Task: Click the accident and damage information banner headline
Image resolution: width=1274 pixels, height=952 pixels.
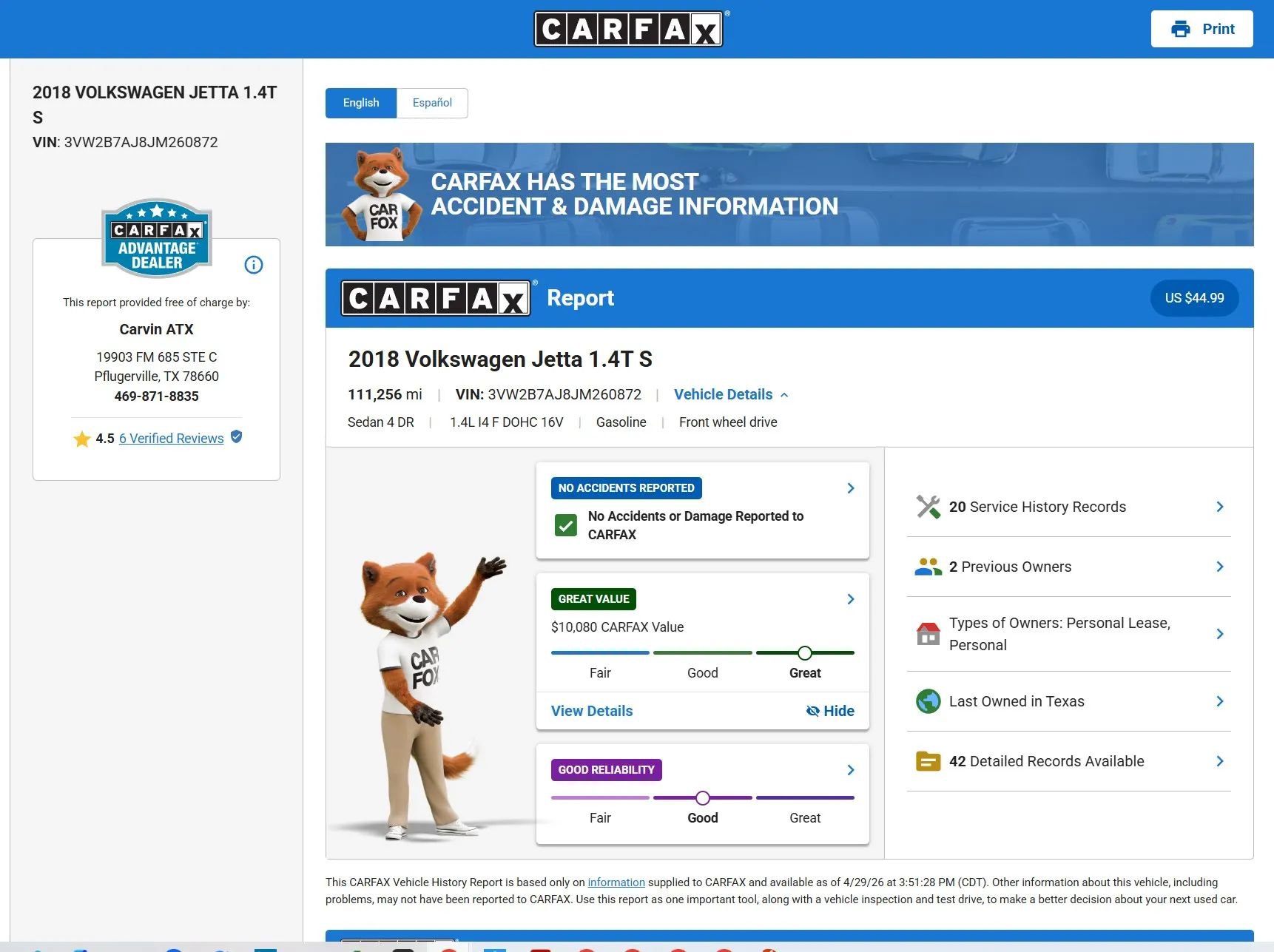Action: (635, 194)
